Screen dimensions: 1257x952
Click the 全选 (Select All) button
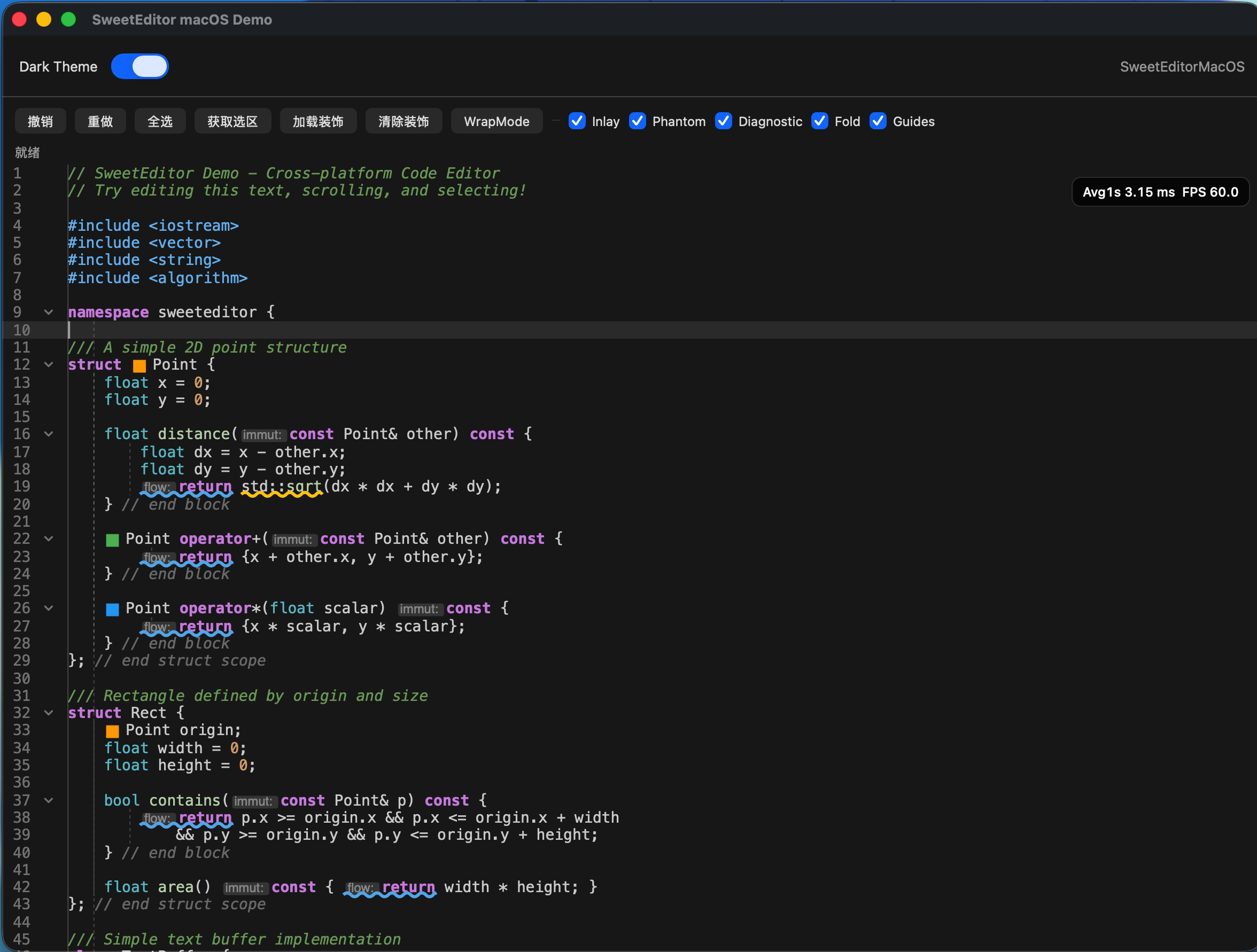160,122
